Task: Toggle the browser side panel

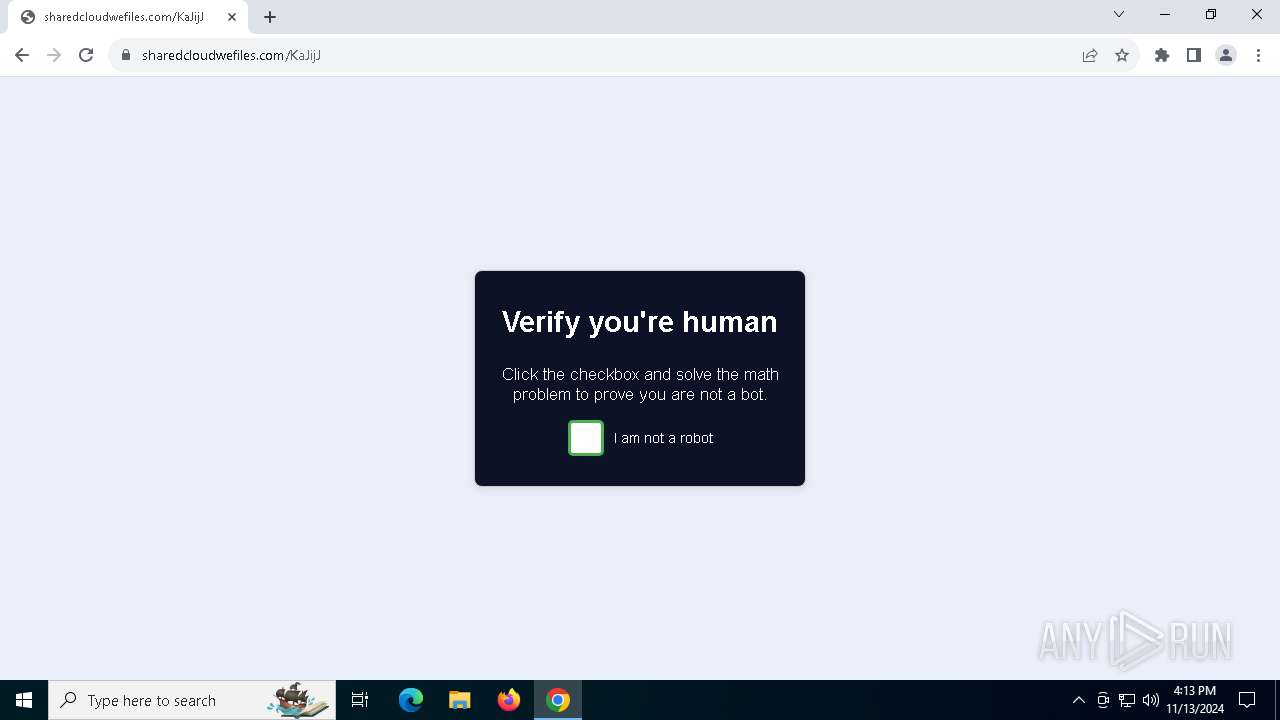Action: click(1194, 55)
